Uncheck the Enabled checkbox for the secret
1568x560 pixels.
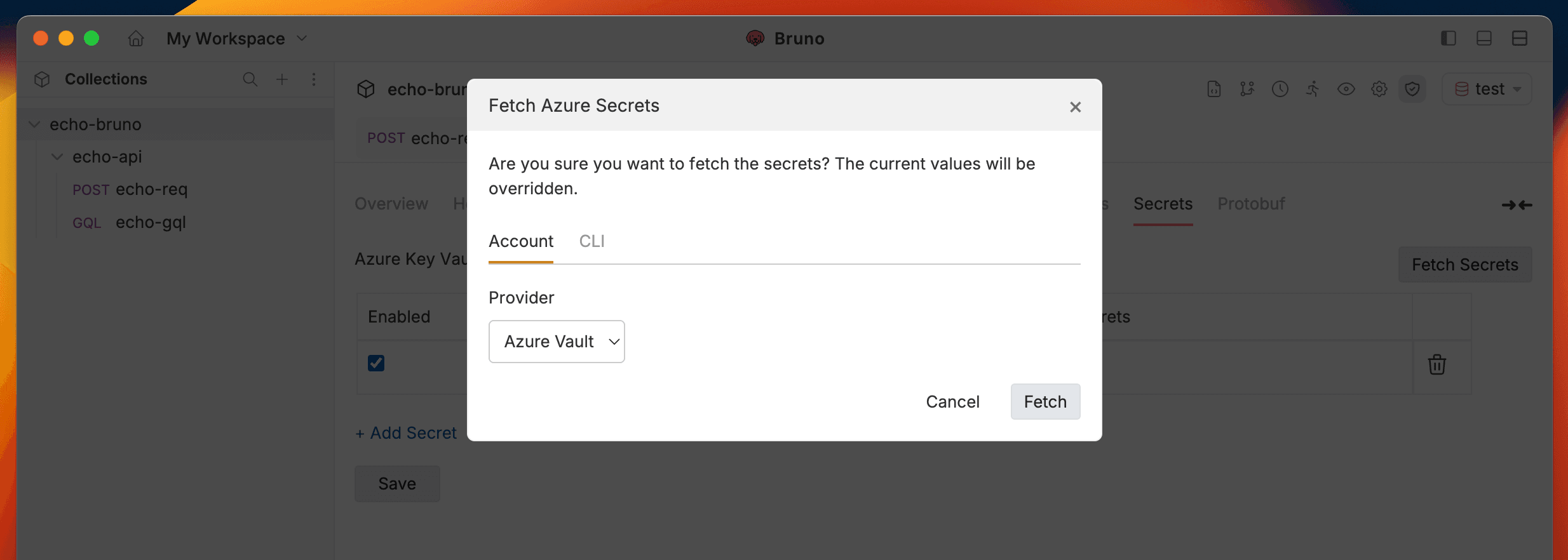(375, 363)
